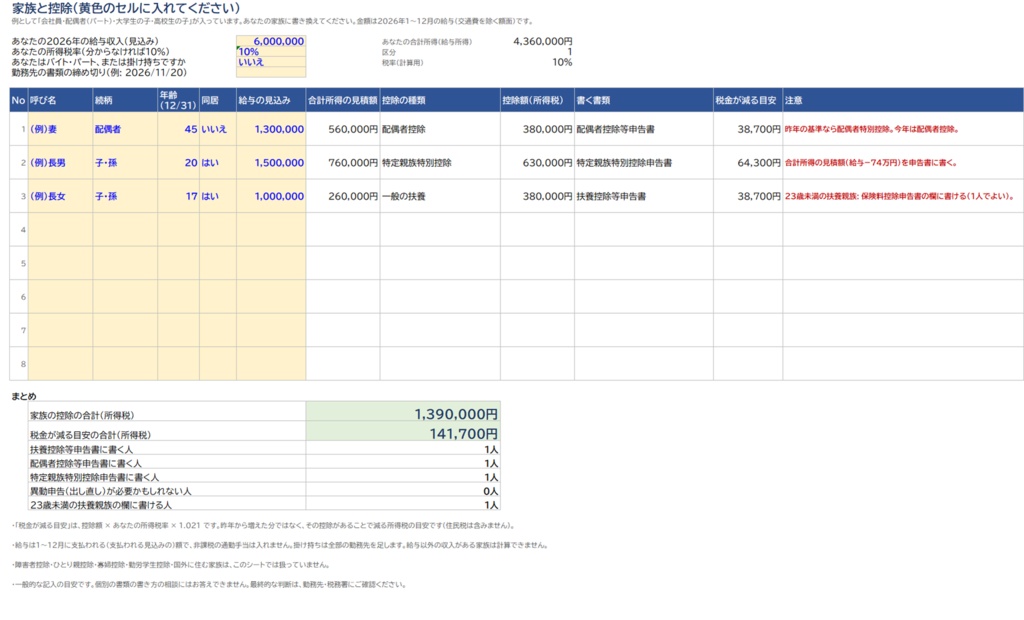1024x620 pixels.
Task: Click the empty deadline cell beside 勤務先の書類の締め切り
Action: [x=271, y=73]
